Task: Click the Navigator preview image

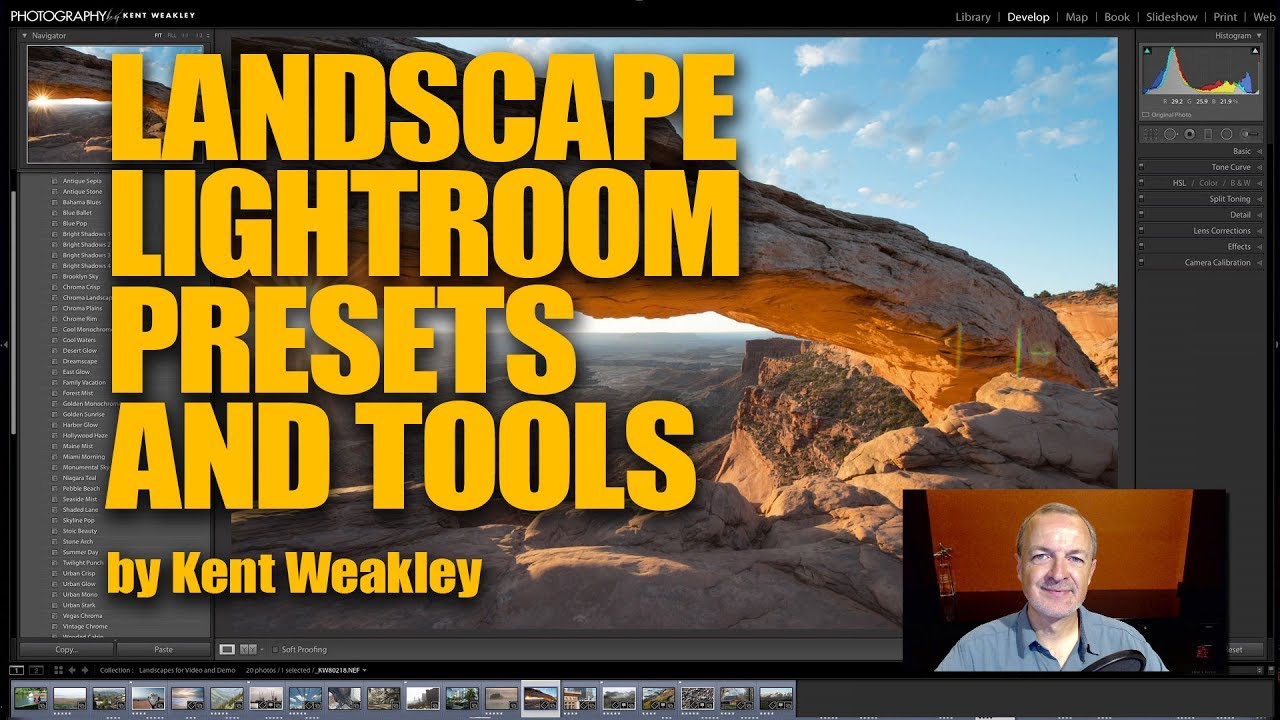Action: pyautogui.click(x=115, y=104)
